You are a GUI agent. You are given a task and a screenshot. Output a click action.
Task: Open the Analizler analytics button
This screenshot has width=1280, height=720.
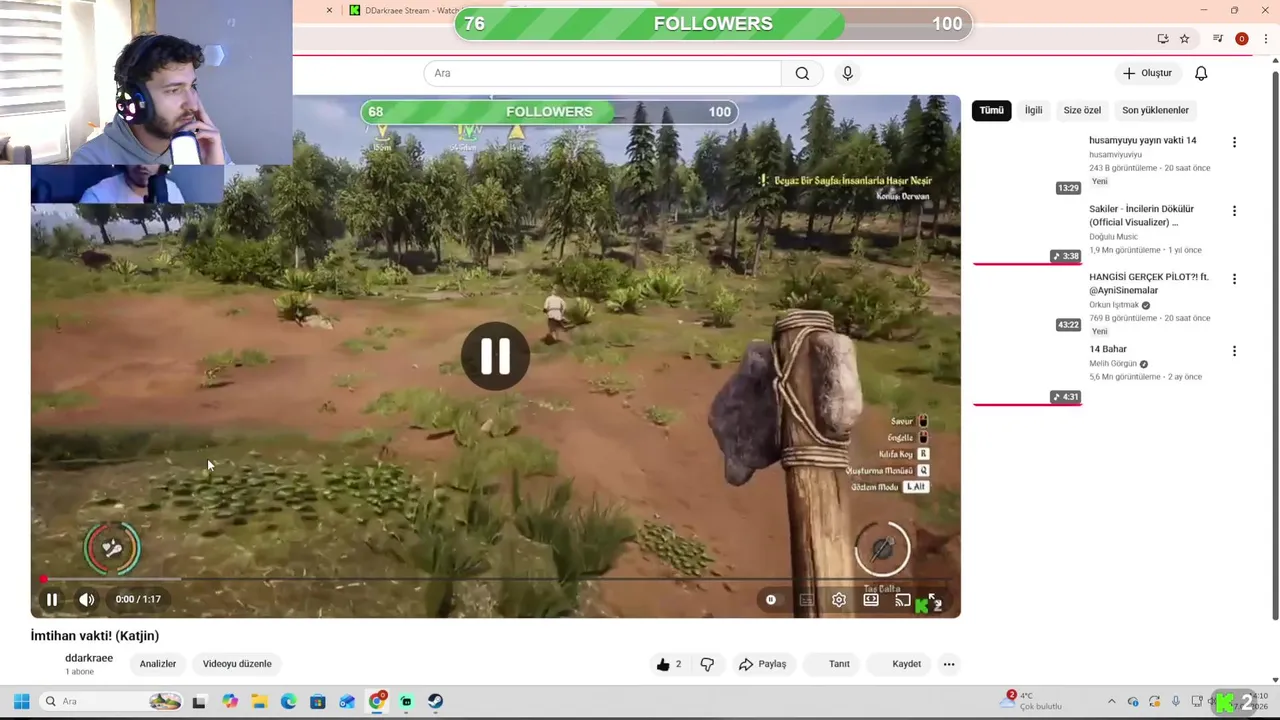coord(158,664)
